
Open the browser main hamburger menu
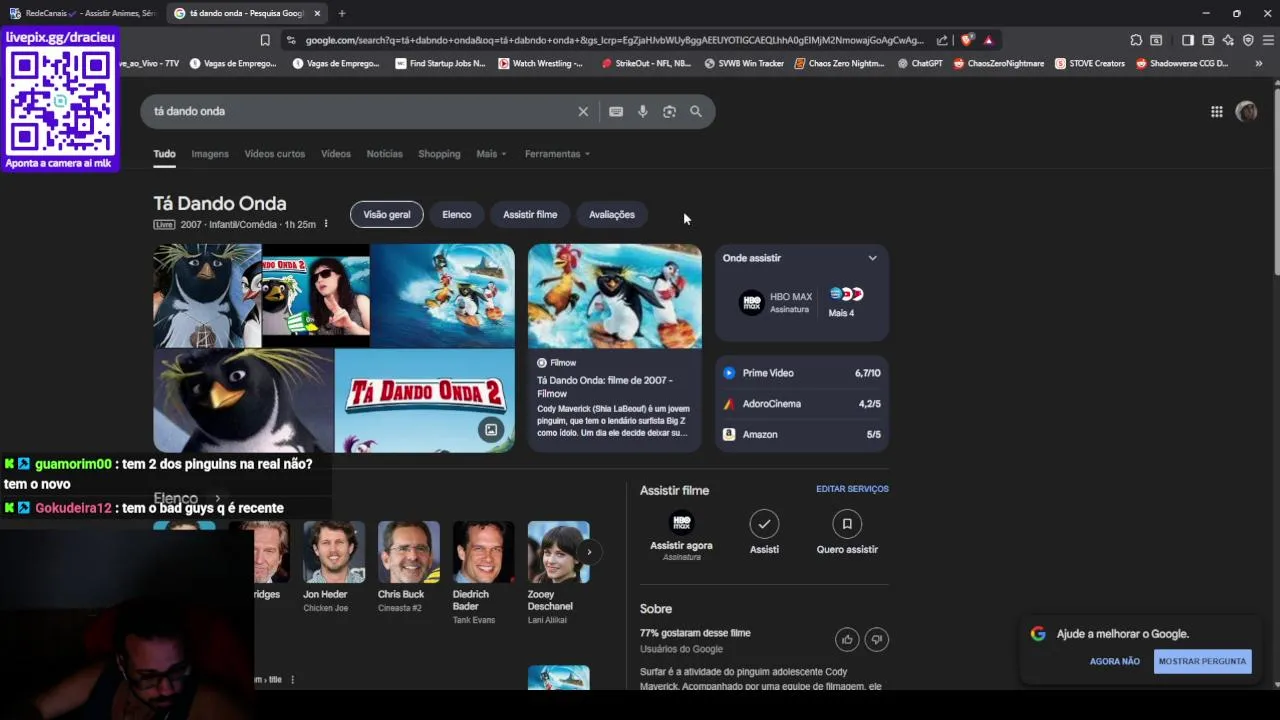(1268, 40)
